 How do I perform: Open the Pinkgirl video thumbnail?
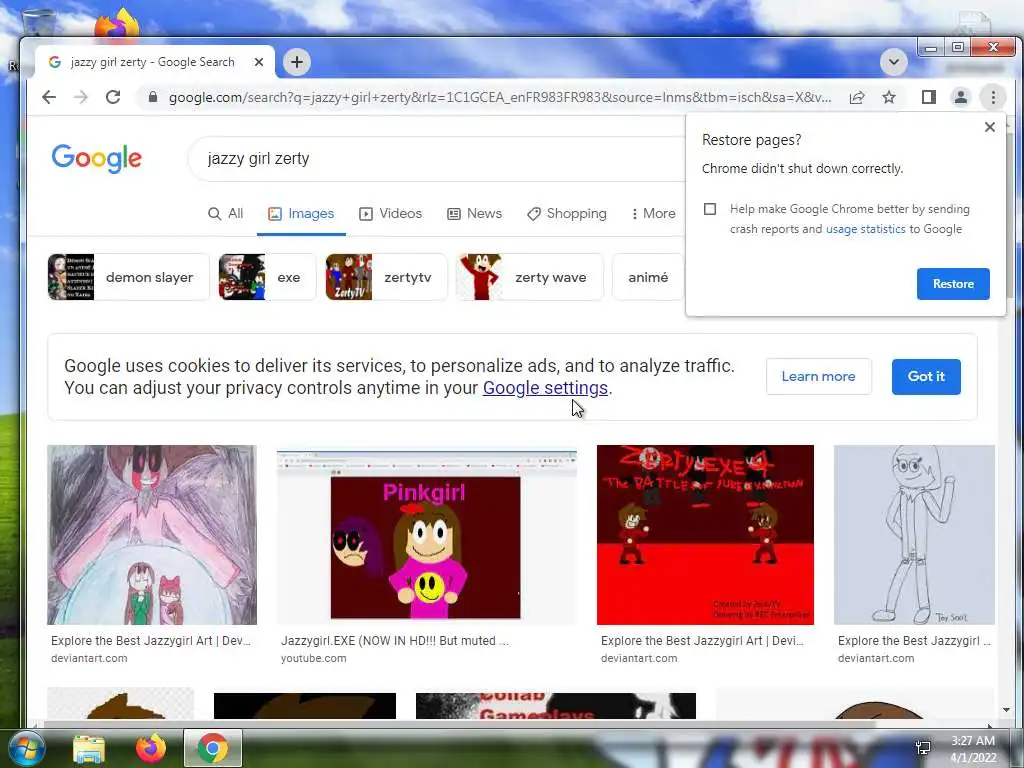[426, 535]
